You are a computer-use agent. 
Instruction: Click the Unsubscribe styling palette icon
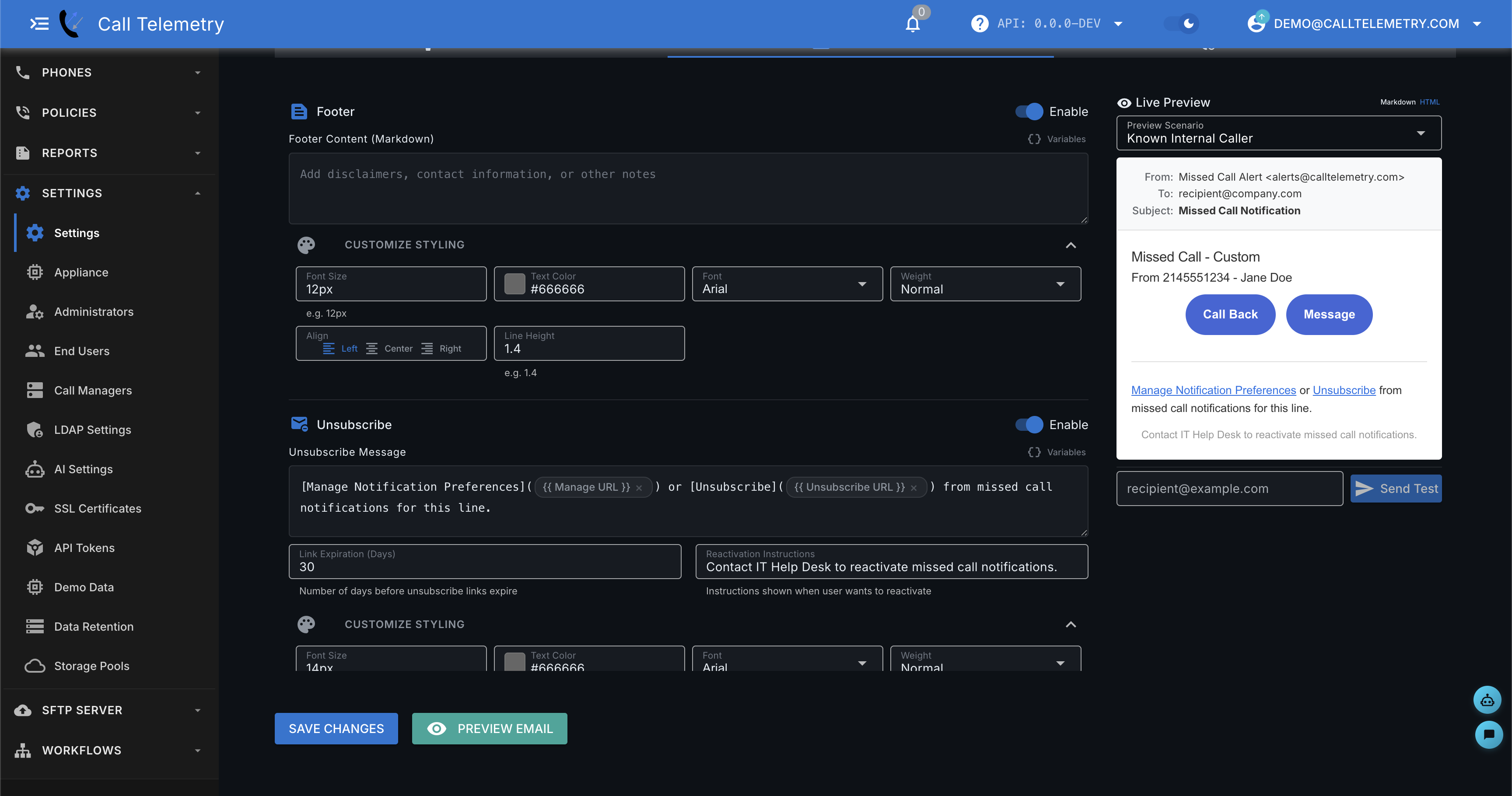(306, 624)
